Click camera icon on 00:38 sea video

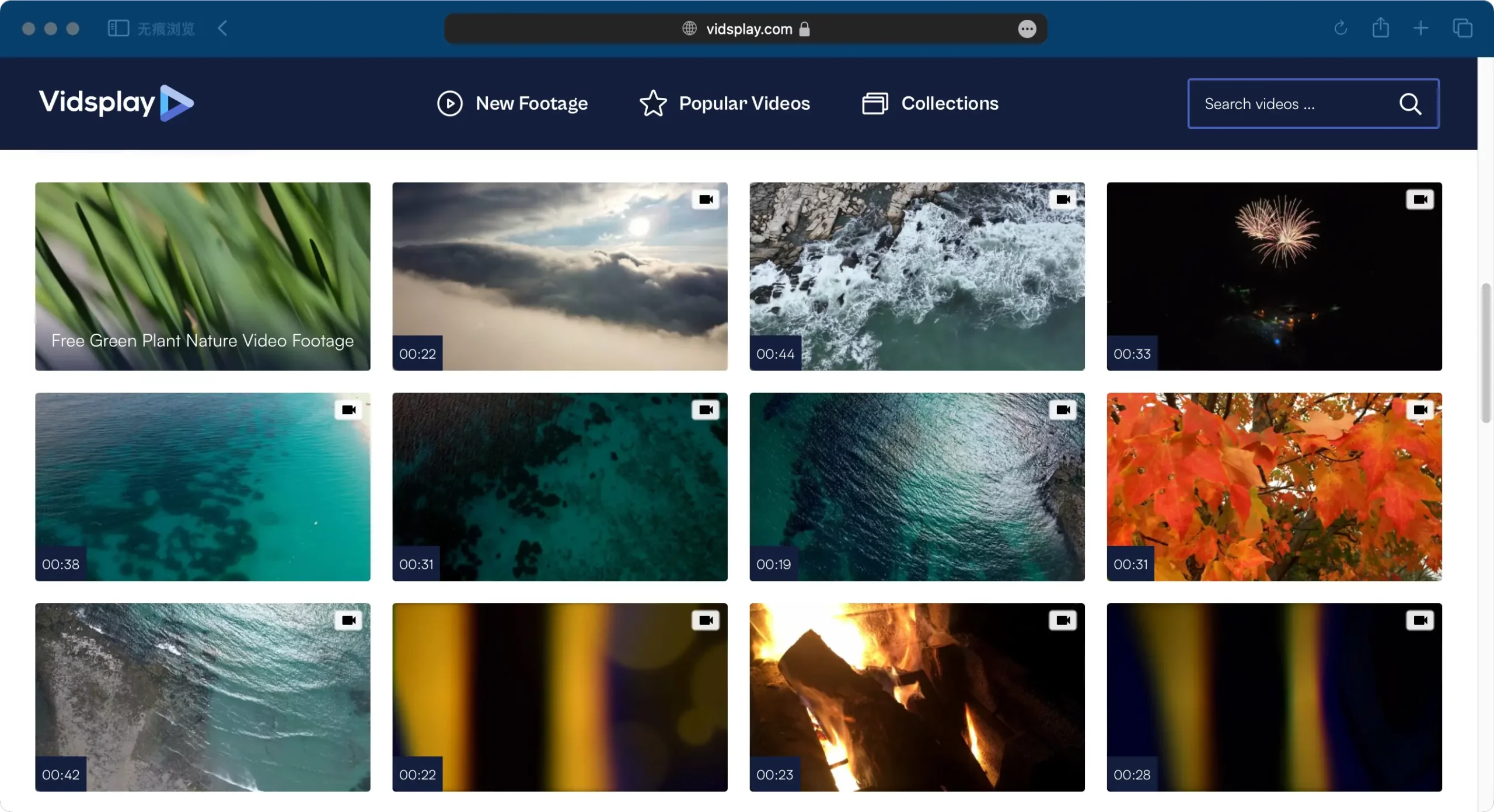(x=348, y=410)
